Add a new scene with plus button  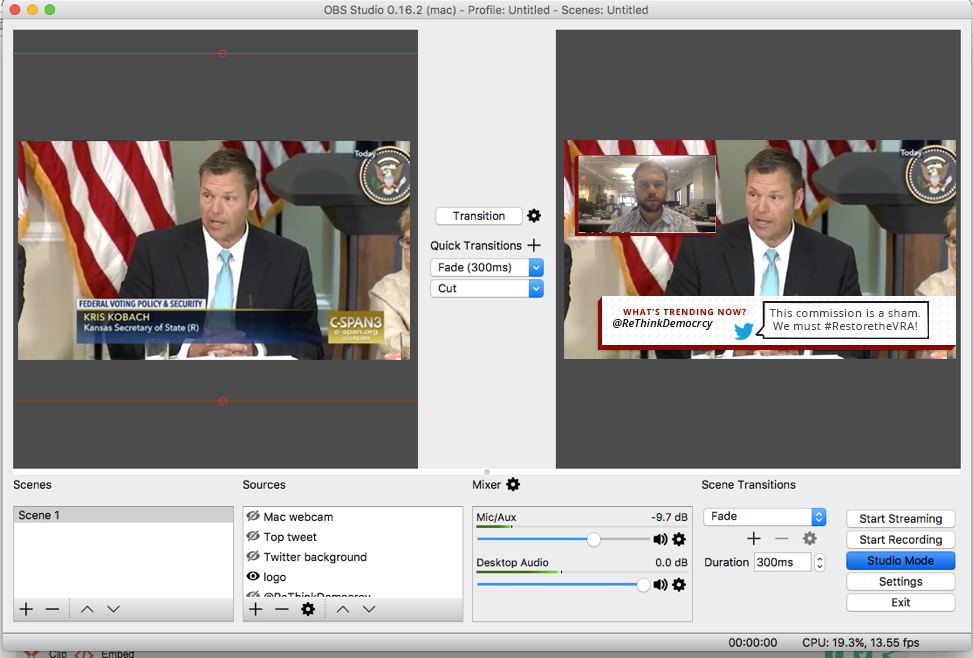(26, 609)
